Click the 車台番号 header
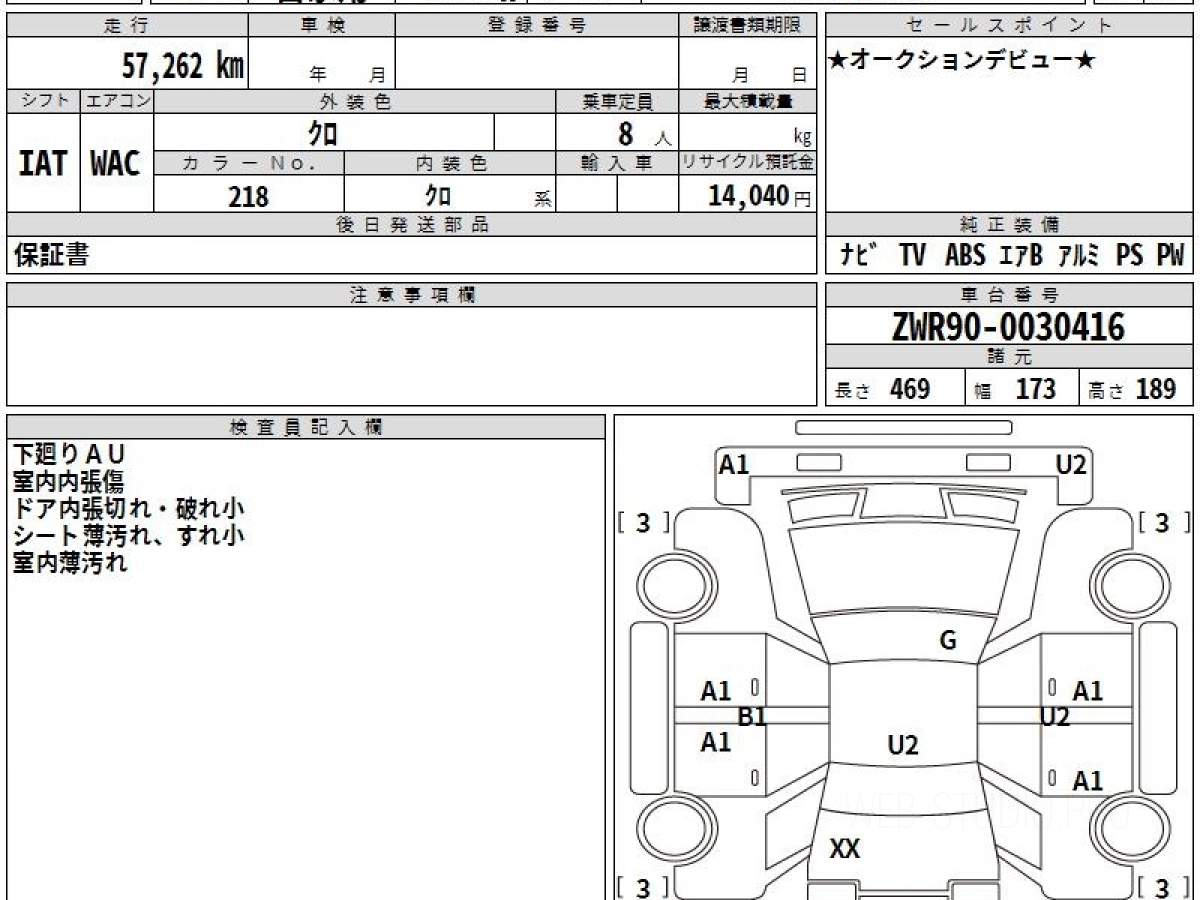The width and height of the screenshot is (1200, 900). coord(1010,295)
